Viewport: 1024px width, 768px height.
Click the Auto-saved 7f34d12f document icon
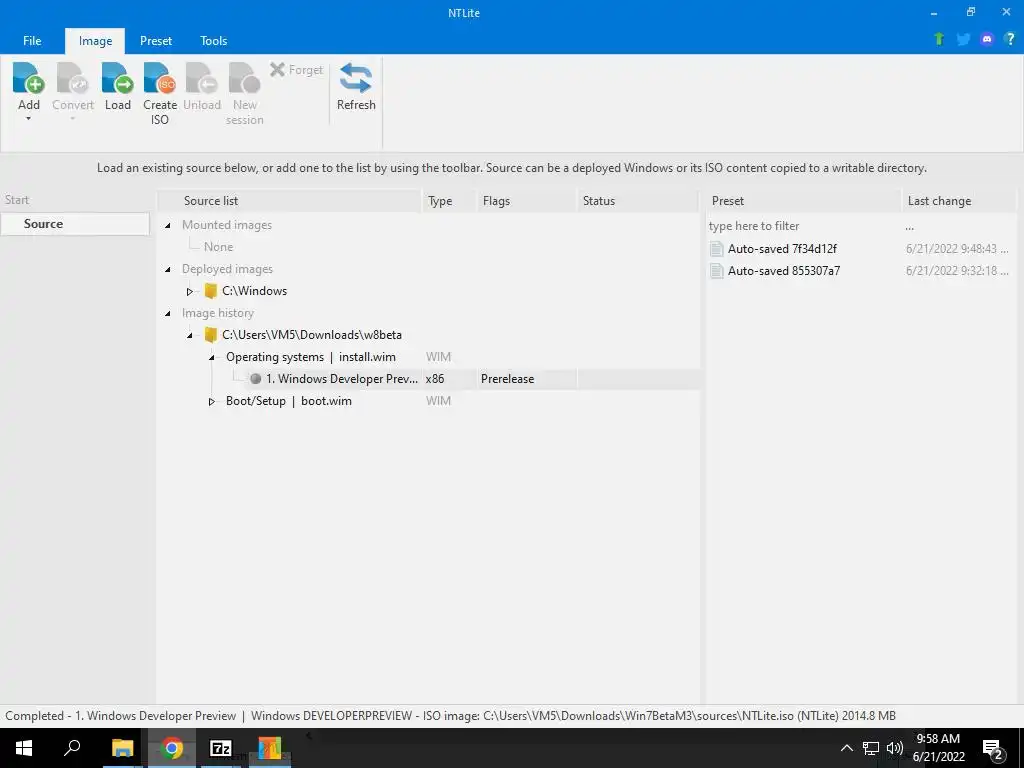point(716,248)
